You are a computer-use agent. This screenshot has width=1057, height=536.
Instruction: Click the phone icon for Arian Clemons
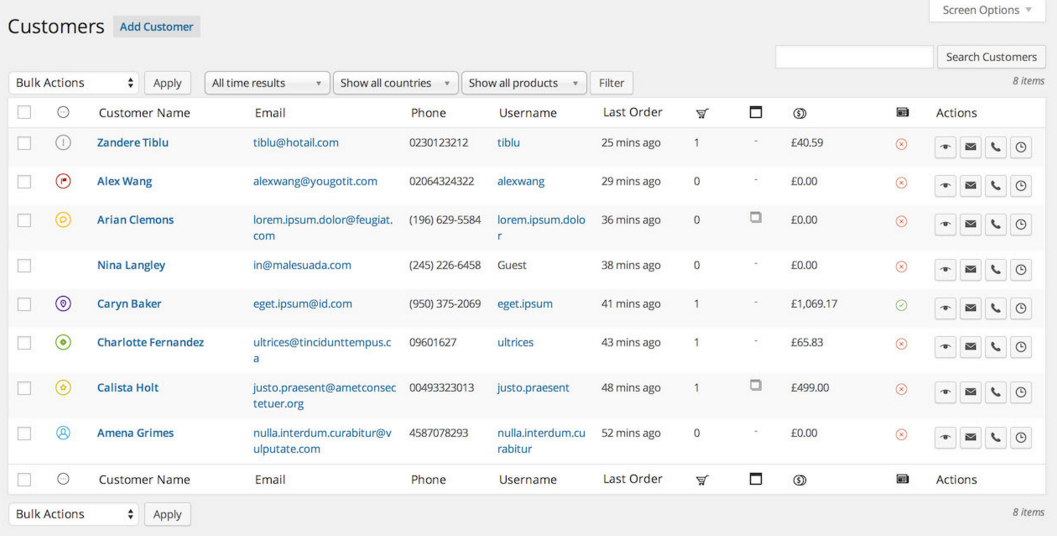coord(995,225)
